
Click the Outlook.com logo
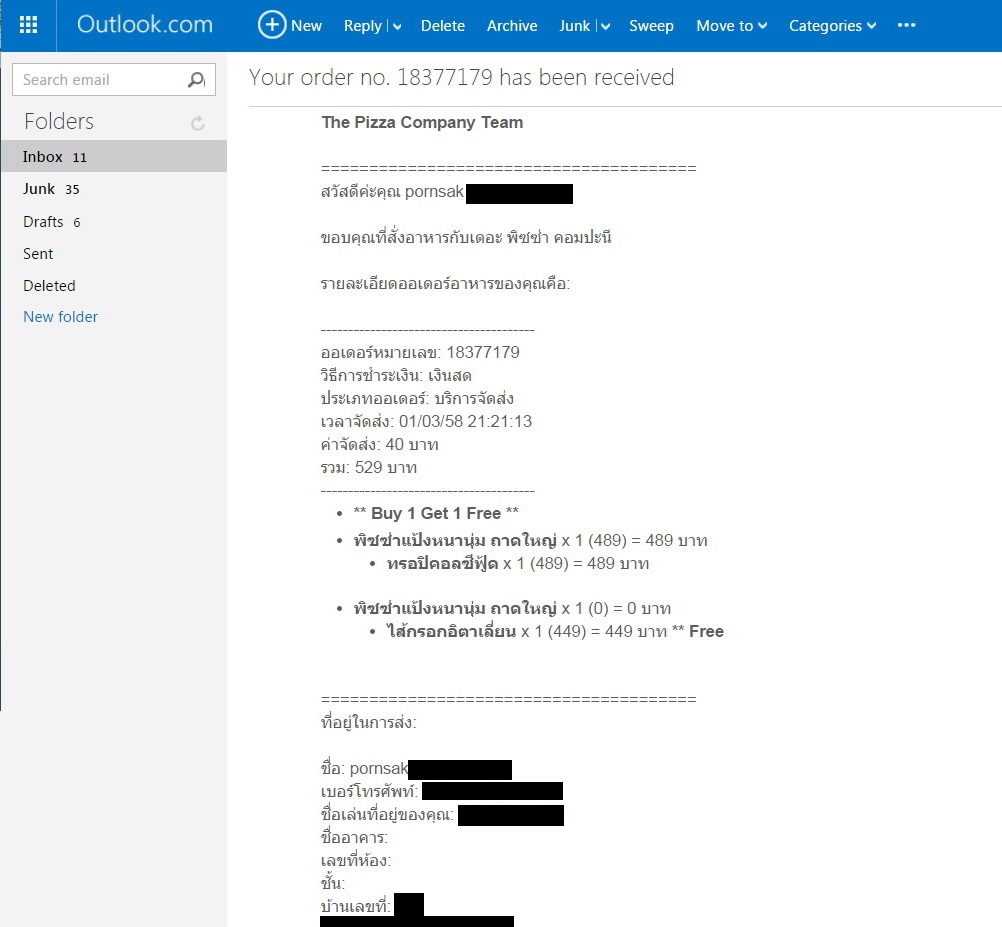145,25
